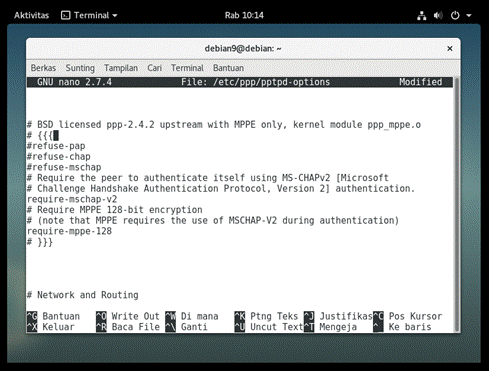Open the volume speaker icon in top bar
The width and height of the screenshot is (489, 371).
(x=438, y=15)
